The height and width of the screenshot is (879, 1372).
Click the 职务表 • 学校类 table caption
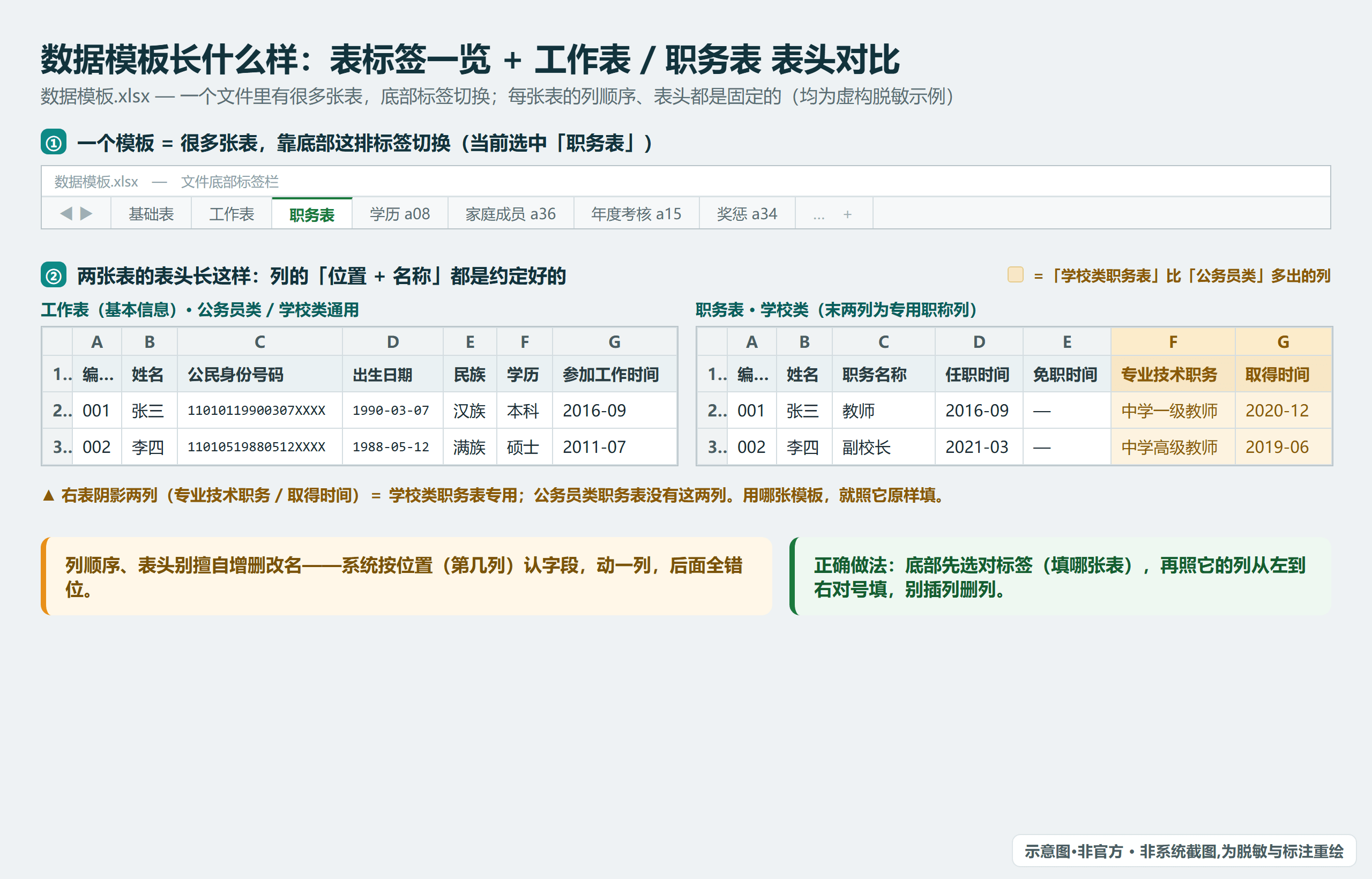tap(837, 310)
